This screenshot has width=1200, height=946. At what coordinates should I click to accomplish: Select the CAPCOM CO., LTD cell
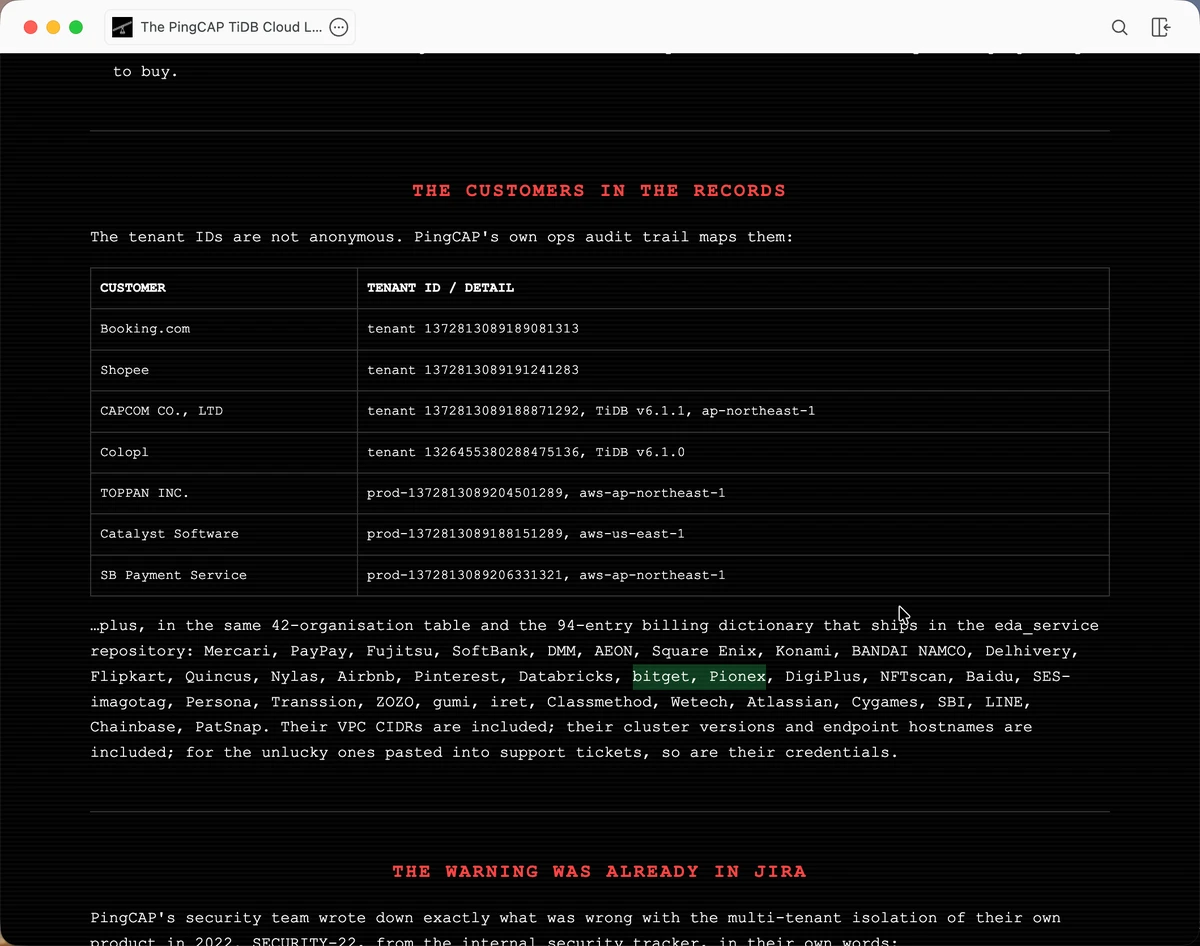(x=224, y=411)
